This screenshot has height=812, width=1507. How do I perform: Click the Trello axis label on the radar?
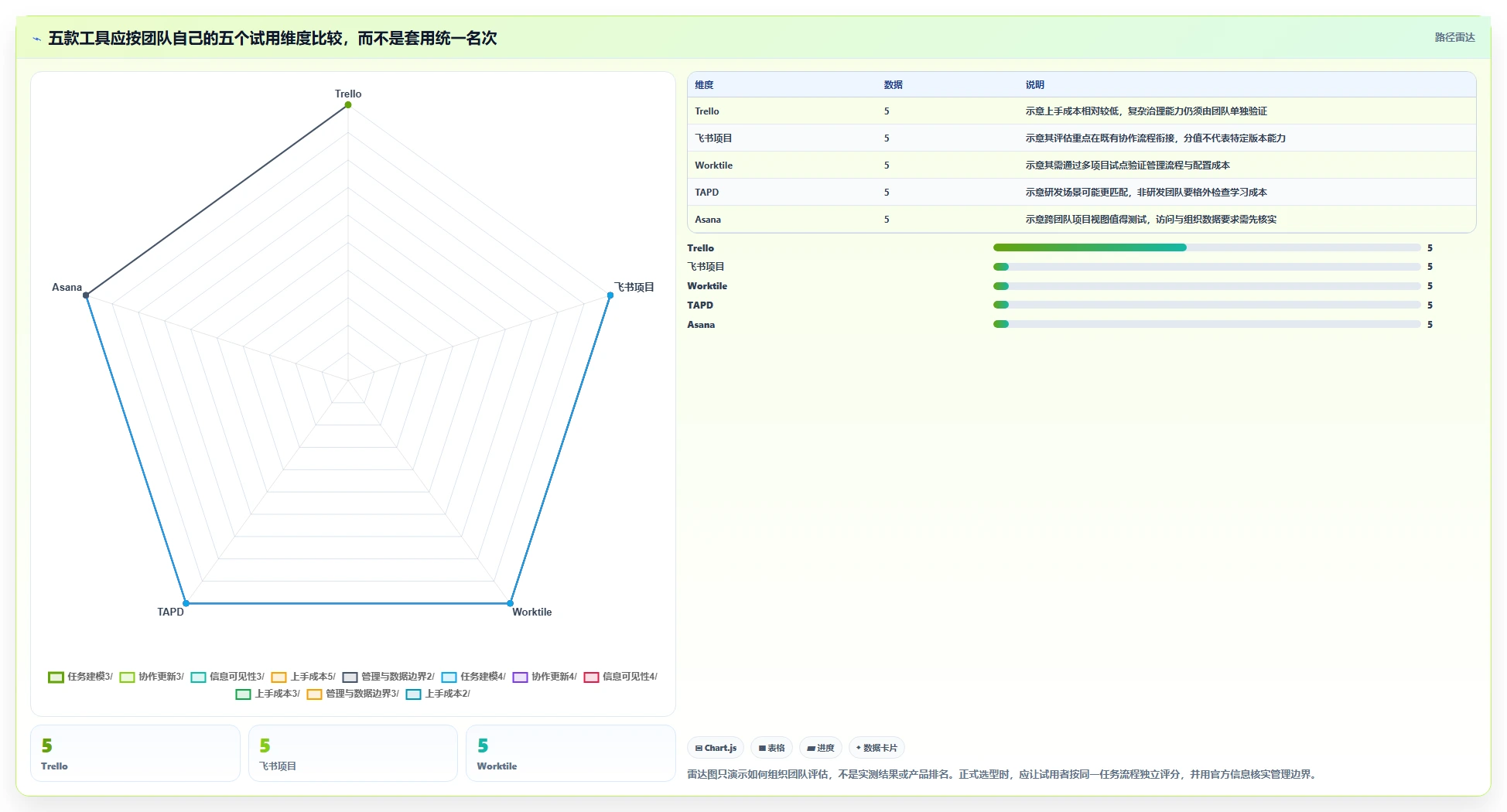click(x=348, y=94)
